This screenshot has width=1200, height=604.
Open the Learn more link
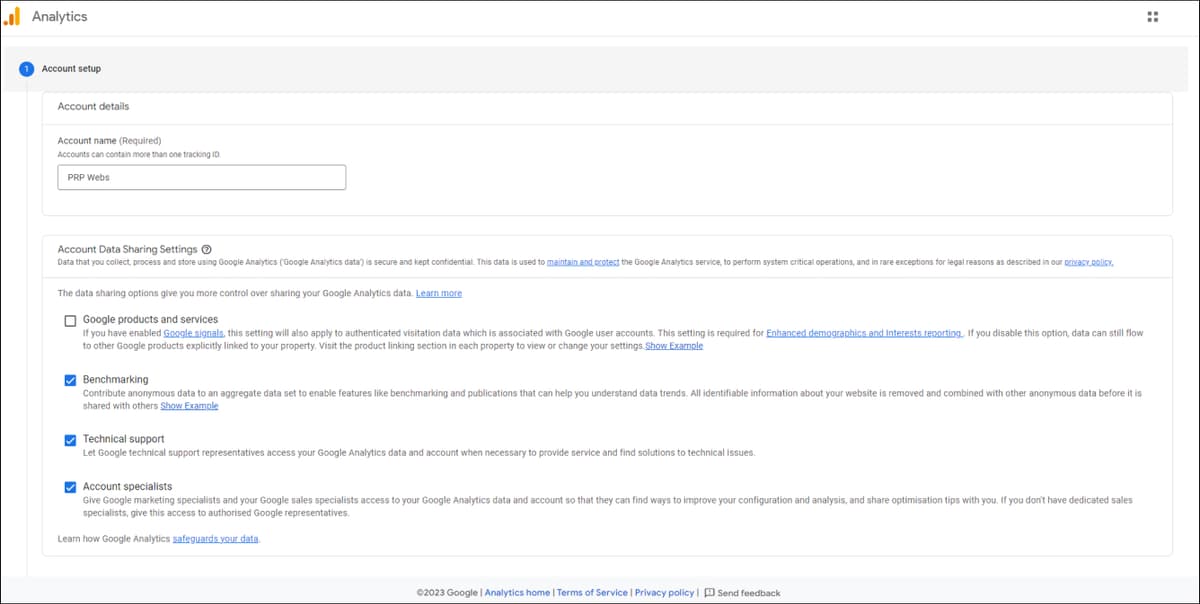[439, 293]
